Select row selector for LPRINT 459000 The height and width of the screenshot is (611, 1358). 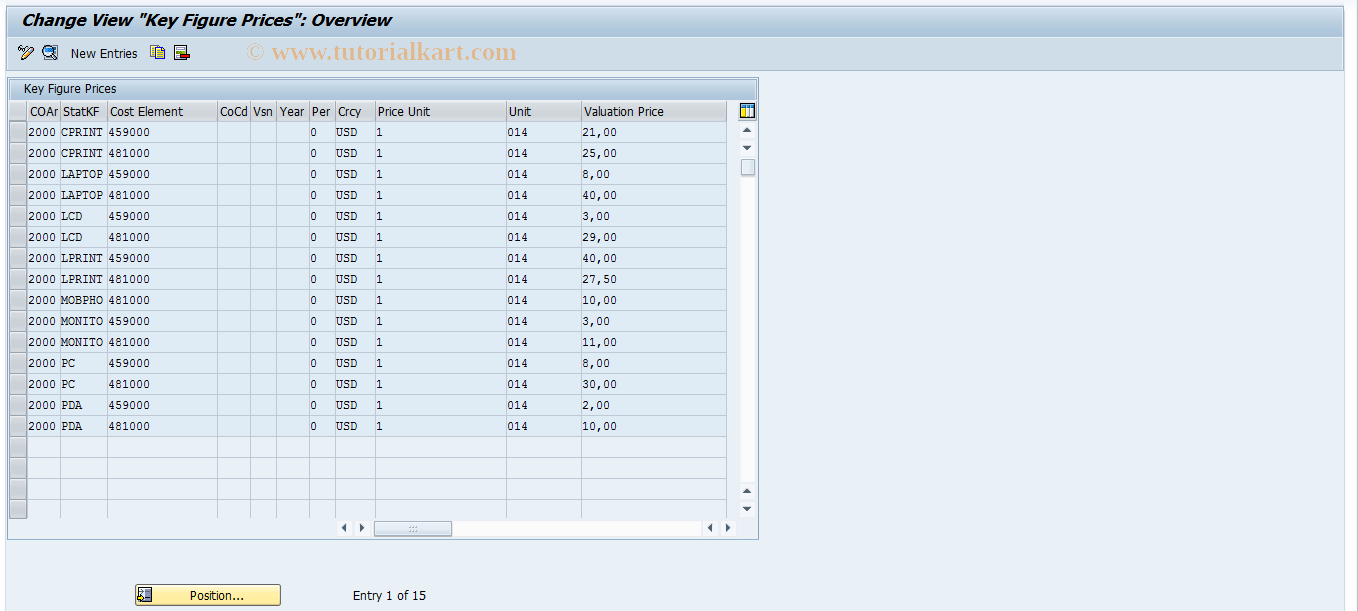pyautogui.click(x=18, y=258)
